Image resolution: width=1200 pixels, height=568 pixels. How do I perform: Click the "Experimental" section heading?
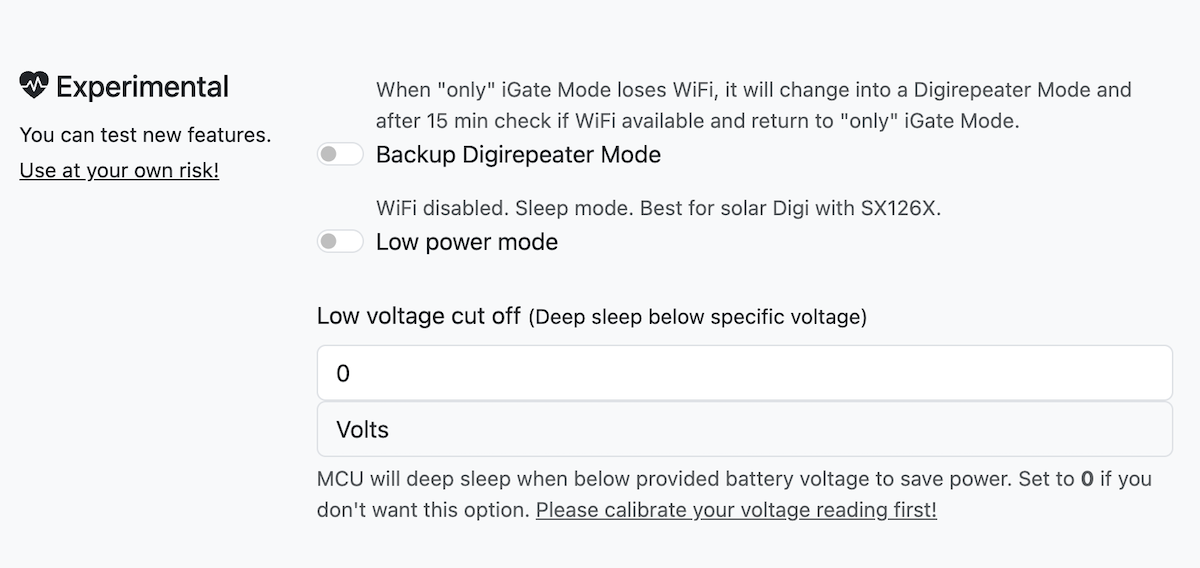142,87
